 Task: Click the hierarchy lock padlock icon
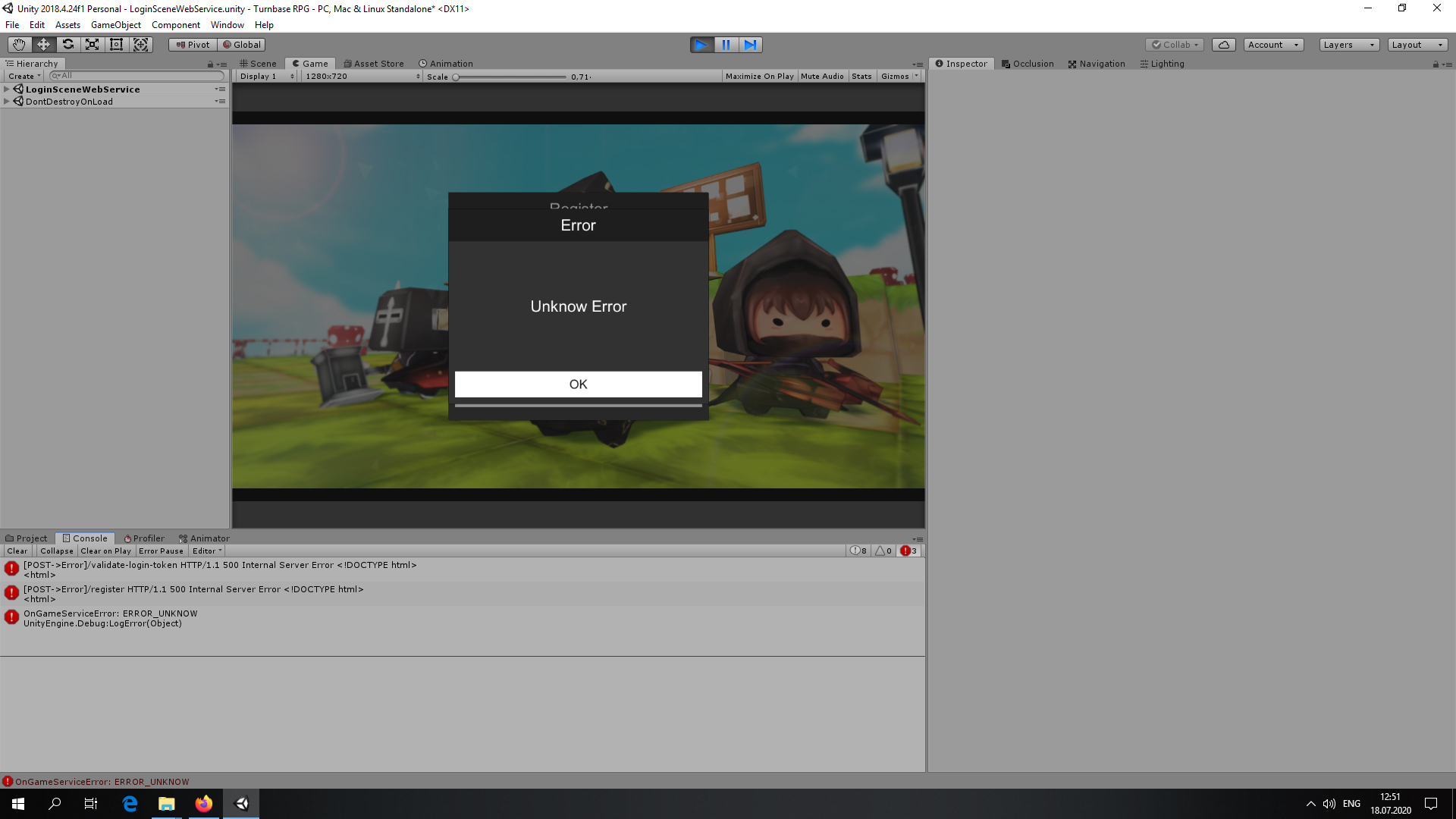click(209, 64)
